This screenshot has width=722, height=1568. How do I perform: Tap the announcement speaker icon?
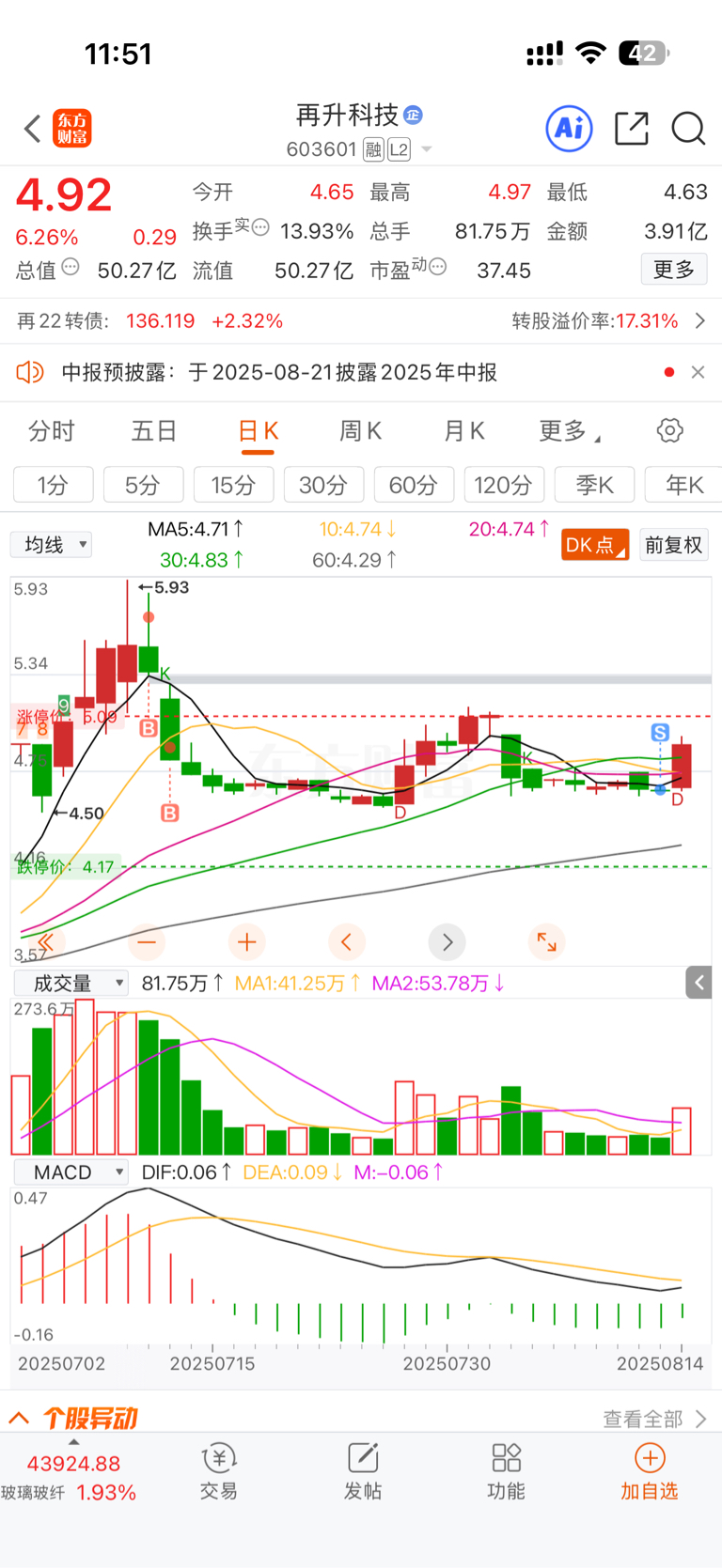pos(30,372)
